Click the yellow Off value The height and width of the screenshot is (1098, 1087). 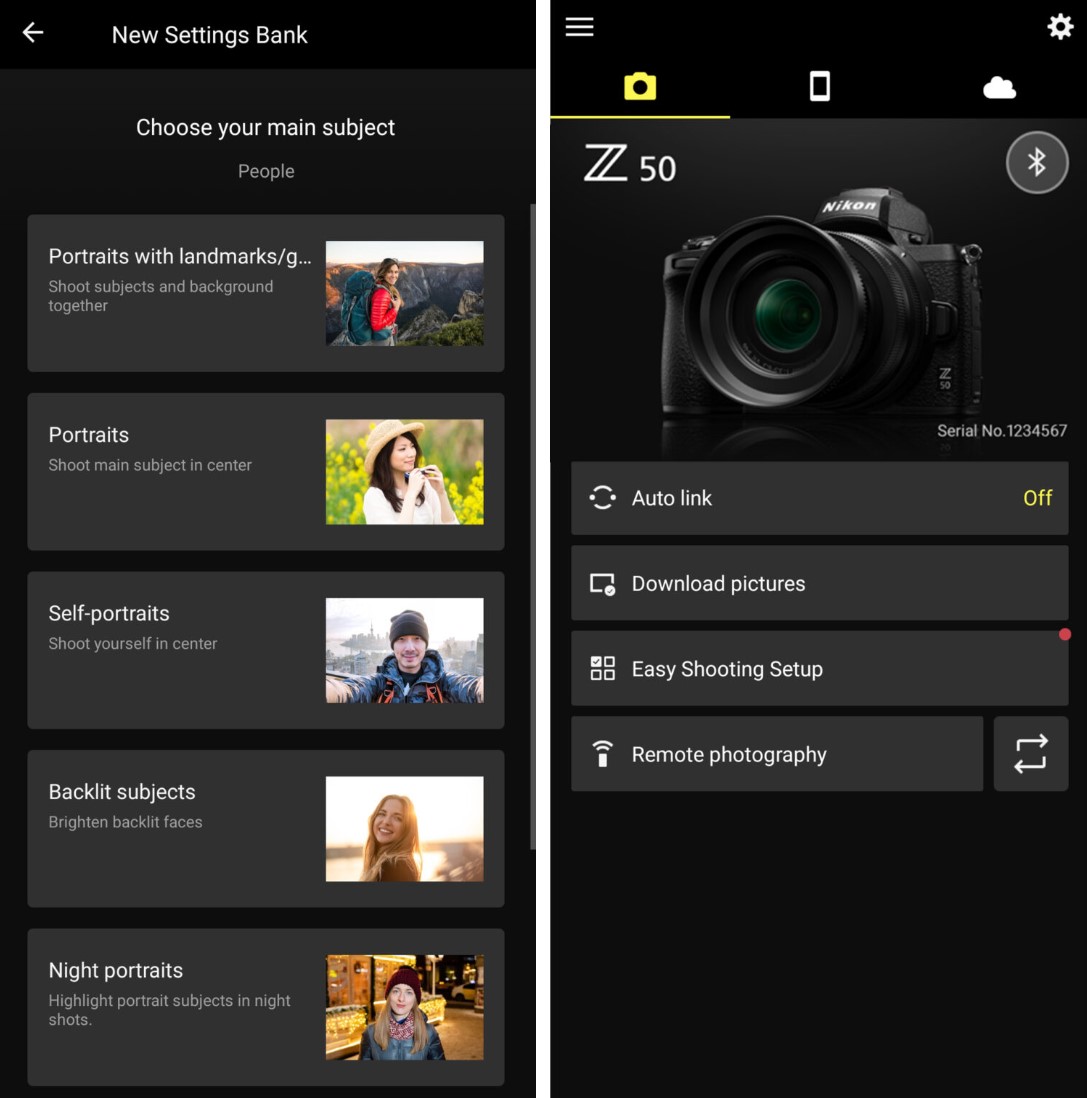(1037, 498)
